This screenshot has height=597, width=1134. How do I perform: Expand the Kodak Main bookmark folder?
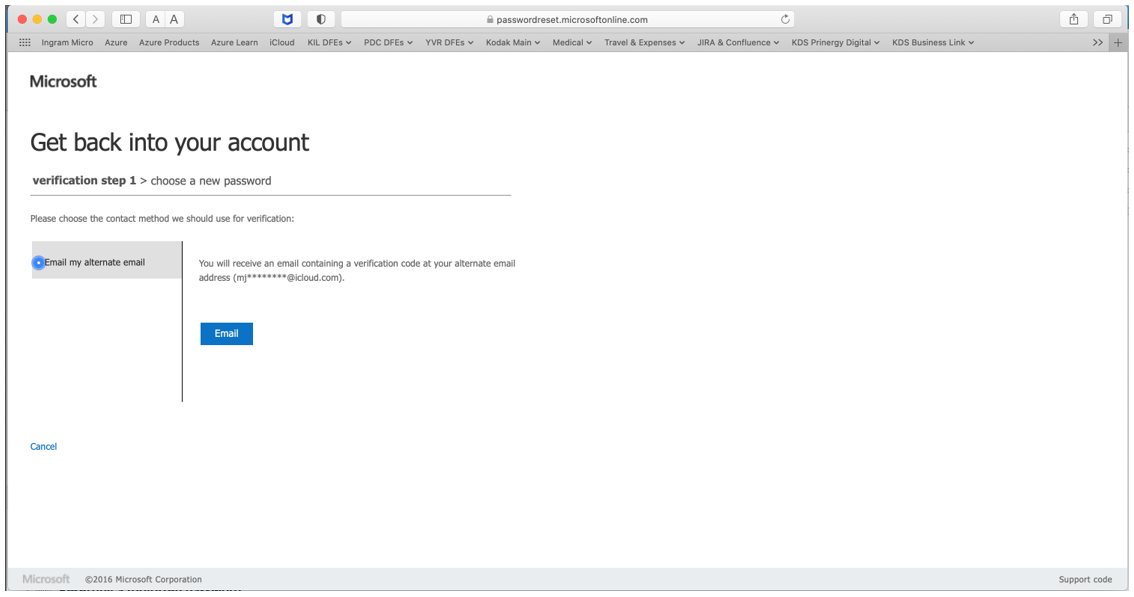513,43
